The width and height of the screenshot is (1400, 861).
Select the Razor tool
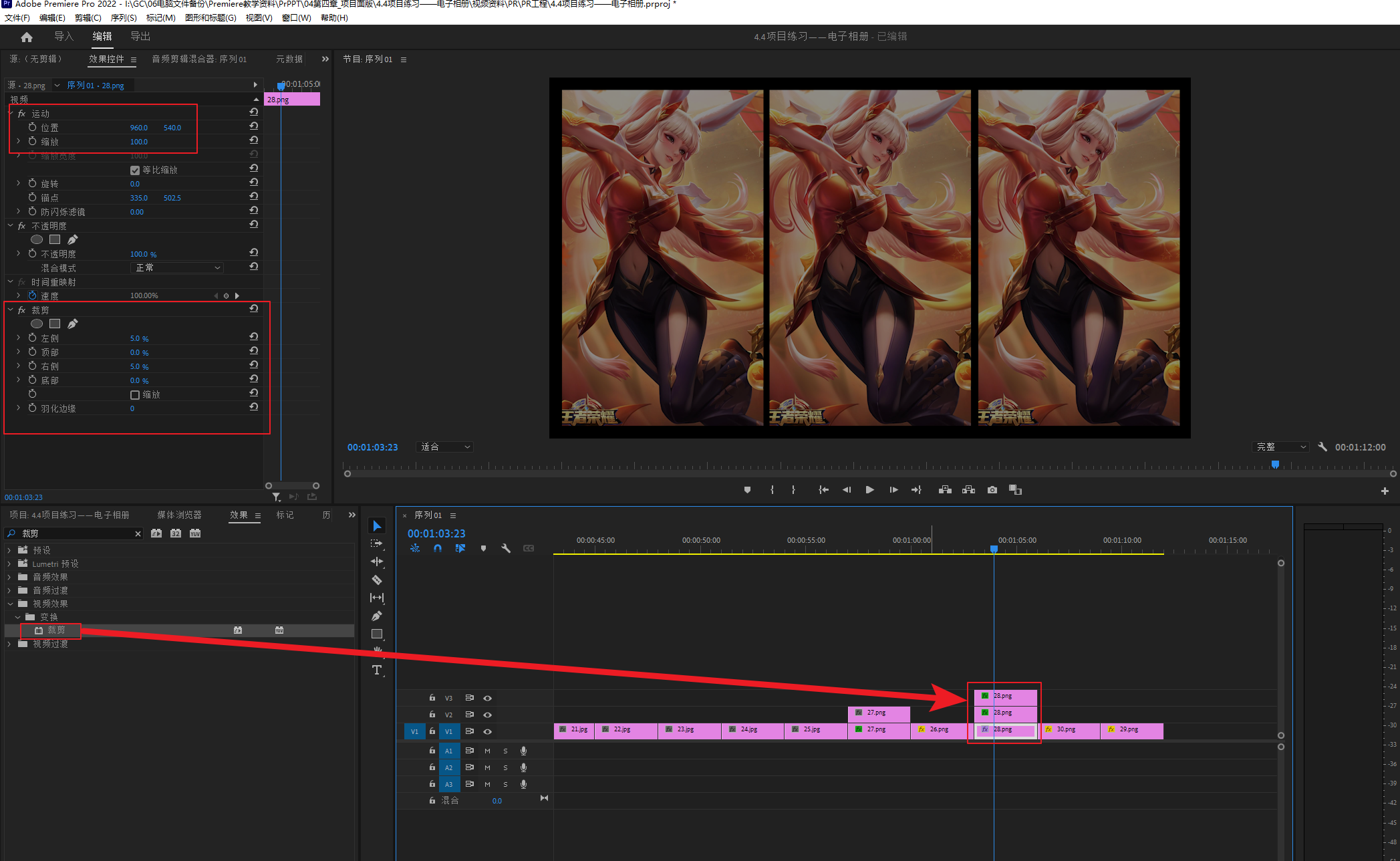pyautogui.click(x=377, y=580)
